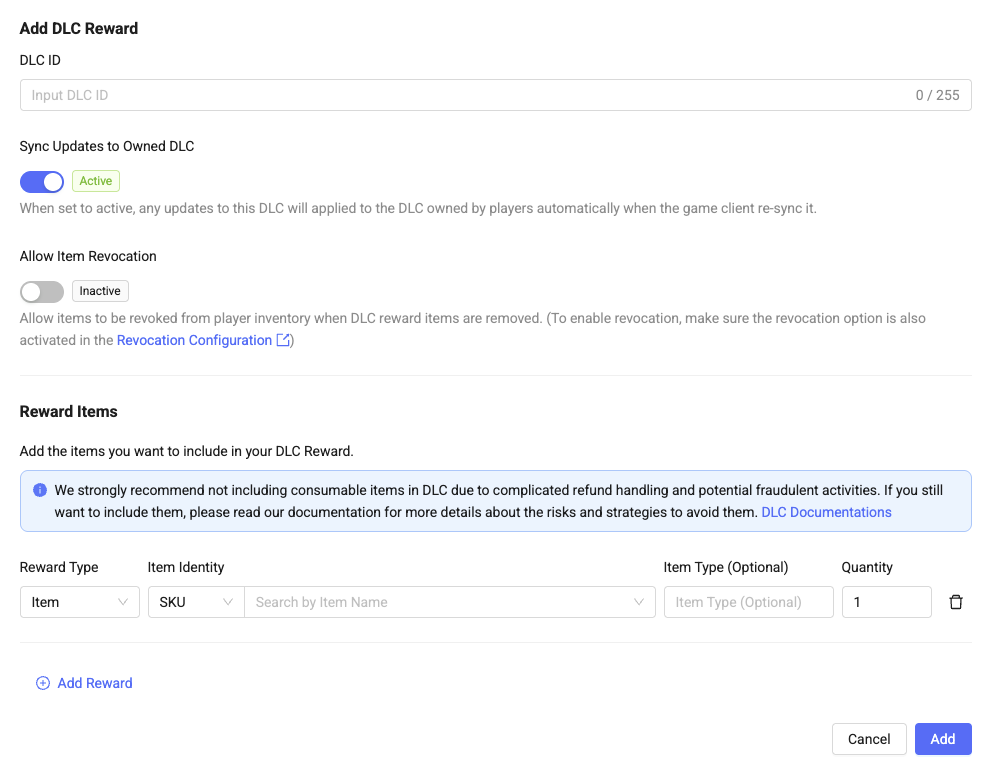990x771 pixels.
Task: Open the Reward Type Item dropdown
Action: [80, 602]
